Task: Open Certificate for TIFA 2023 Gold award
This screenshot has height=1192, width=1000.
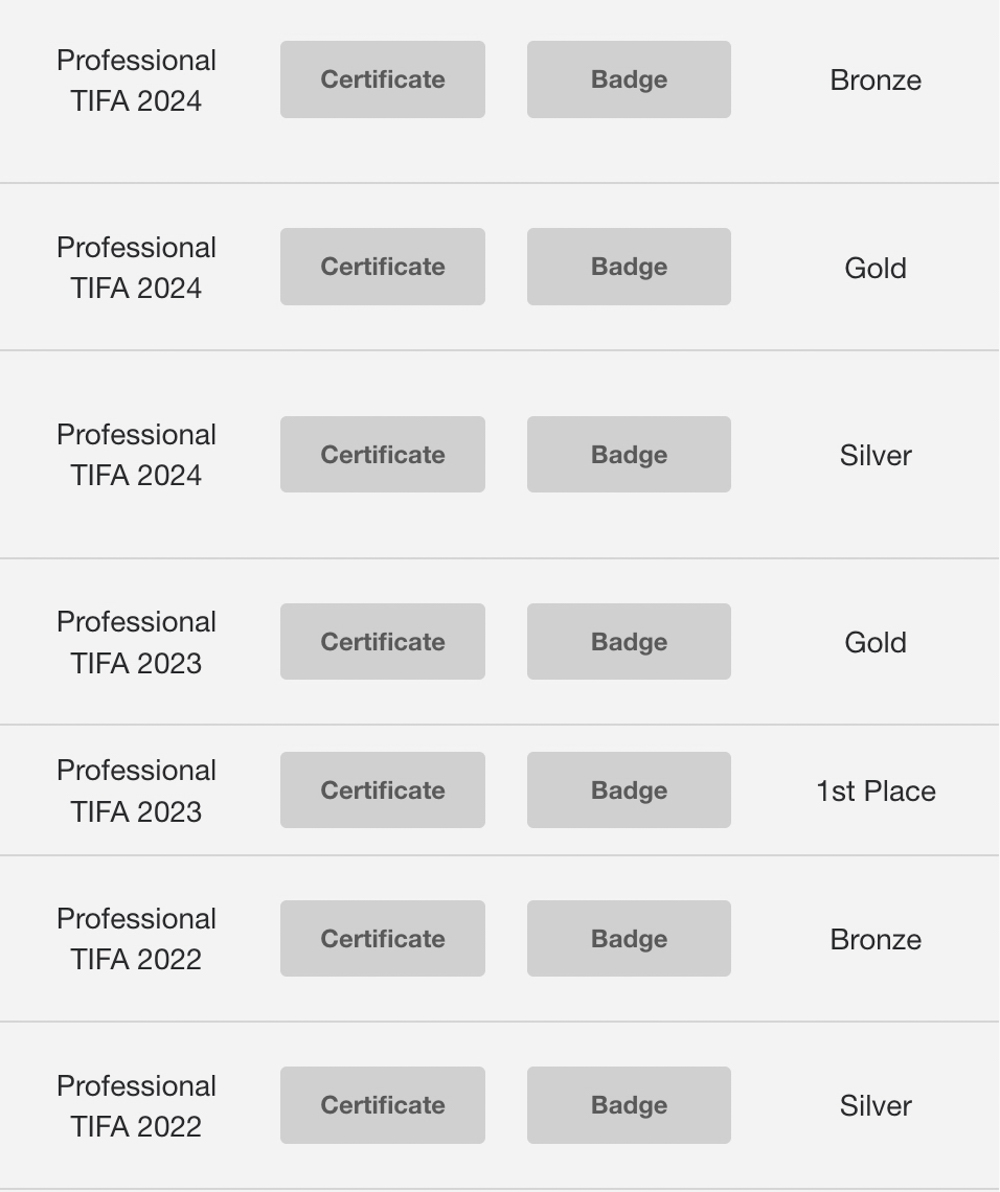Action: pos(383,642)
